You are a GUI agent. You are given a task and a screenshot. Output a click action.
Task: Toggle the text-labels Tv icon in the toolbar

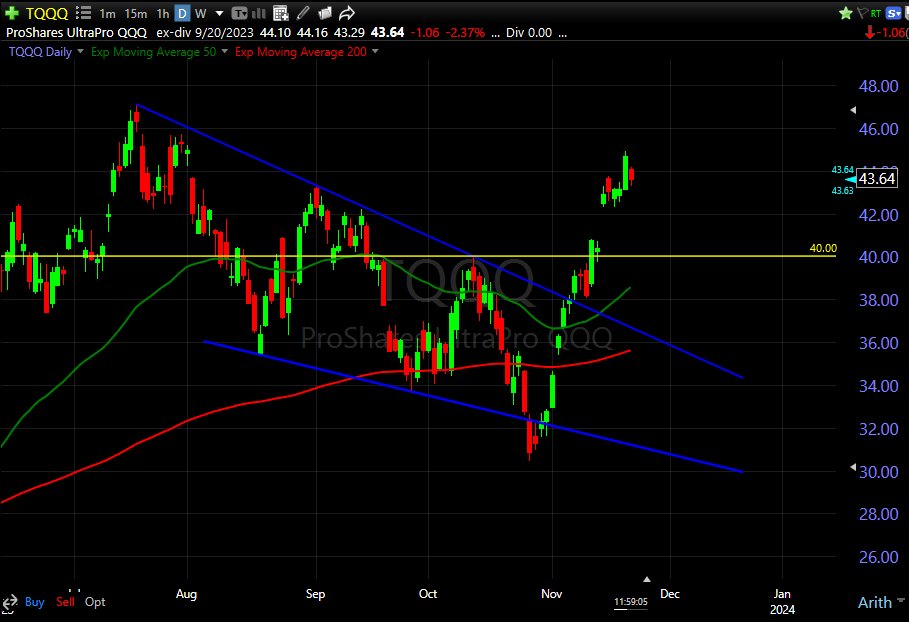pyautogui.click(x=239, y=13)
